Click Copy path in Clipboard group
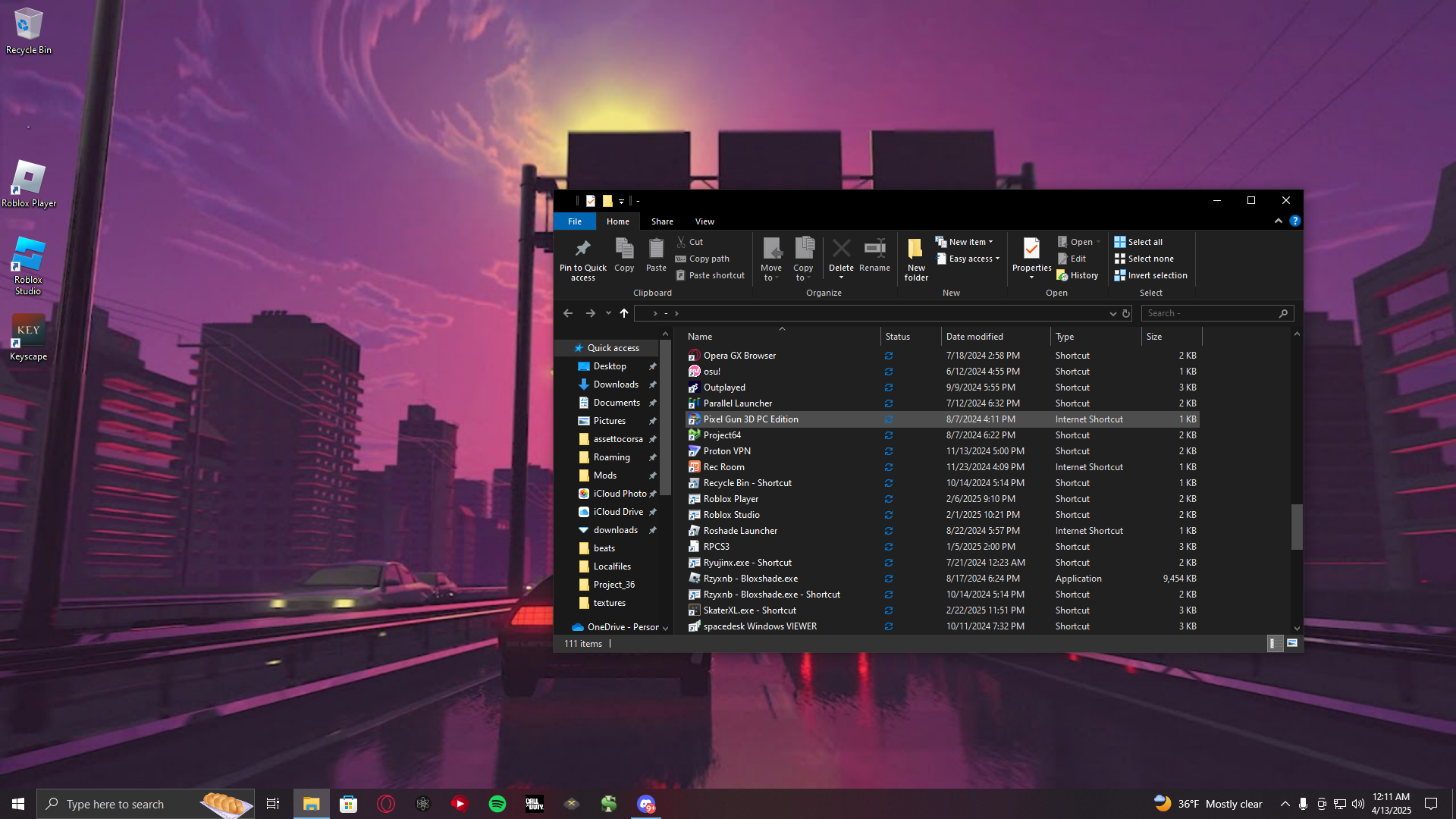Image resolution: width=1456 pixels, height=819 pixels. tap(703, 259)
